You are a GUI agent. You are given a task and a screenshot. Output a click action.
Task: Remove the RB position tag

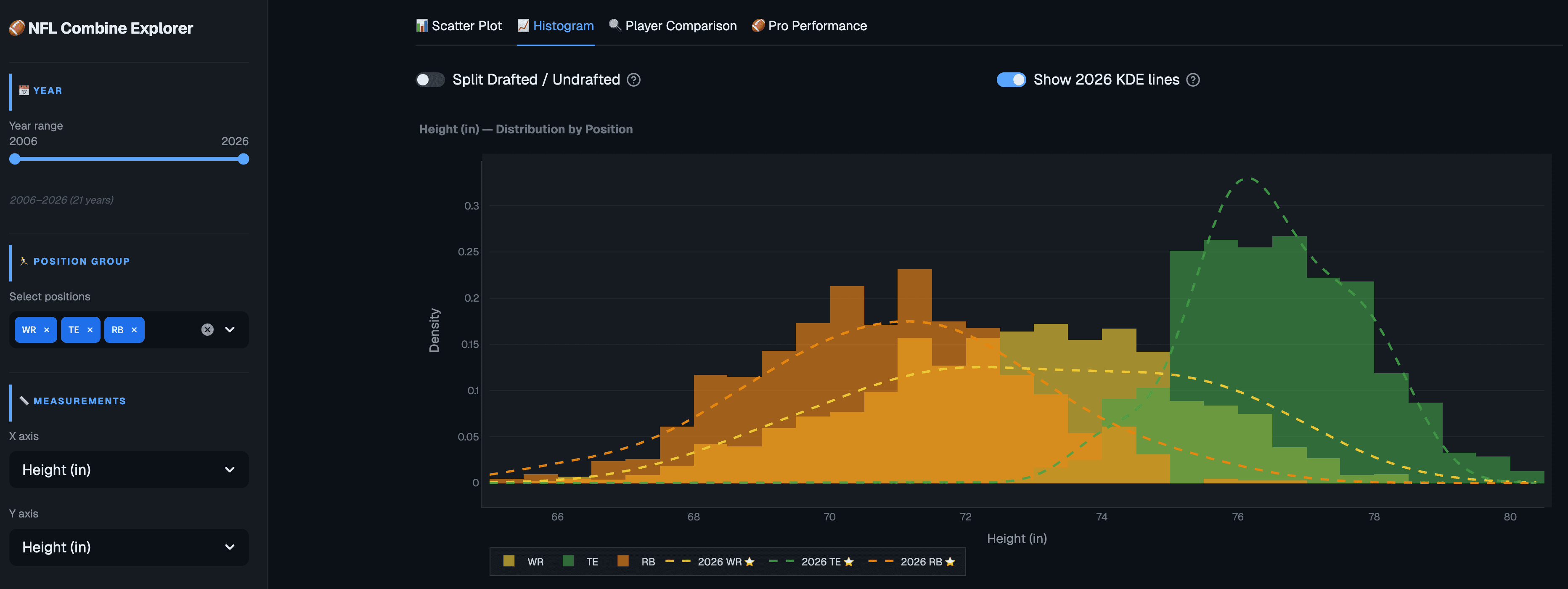point(134,330)
